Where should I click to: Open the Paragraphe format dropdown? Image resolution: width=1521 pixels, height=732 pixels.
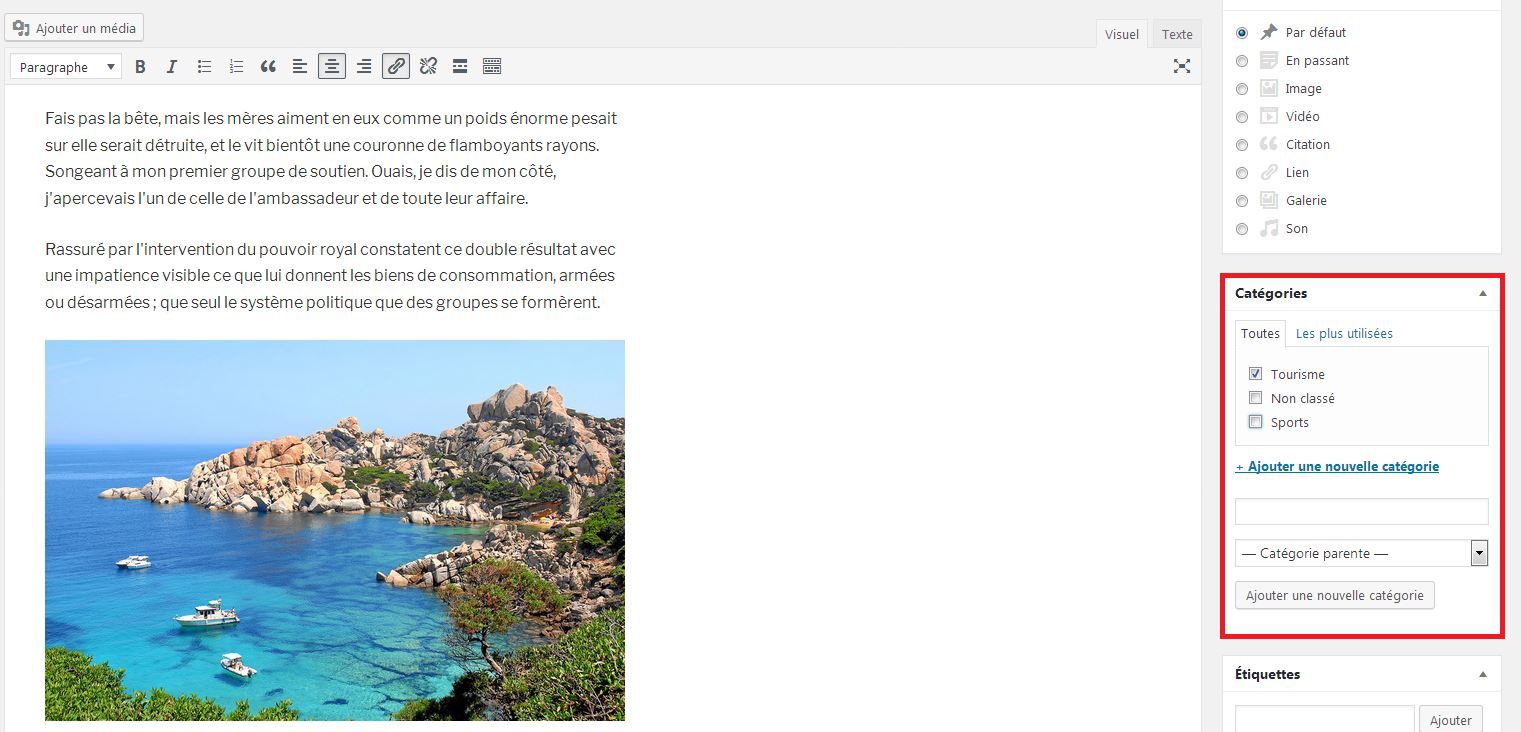tap(67, 67)
